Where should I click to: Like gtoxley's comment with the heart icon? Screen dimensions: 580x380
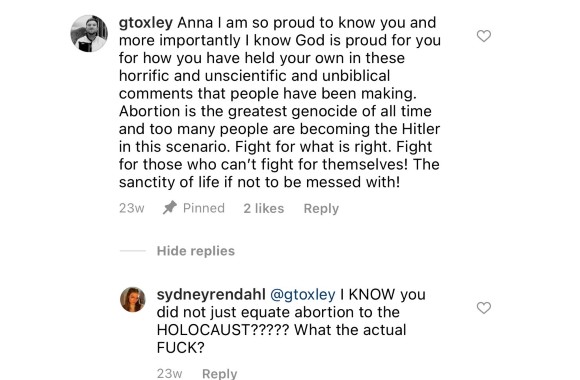point(483,36)
